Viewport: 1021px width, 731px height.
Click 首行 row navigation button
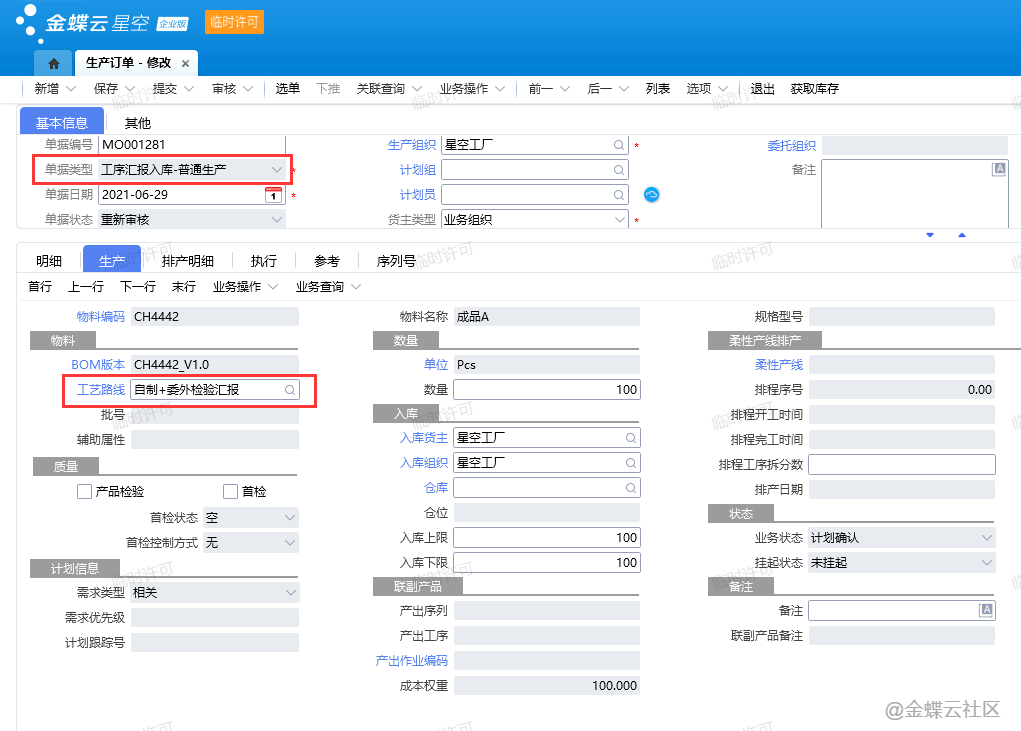[40, 286]
